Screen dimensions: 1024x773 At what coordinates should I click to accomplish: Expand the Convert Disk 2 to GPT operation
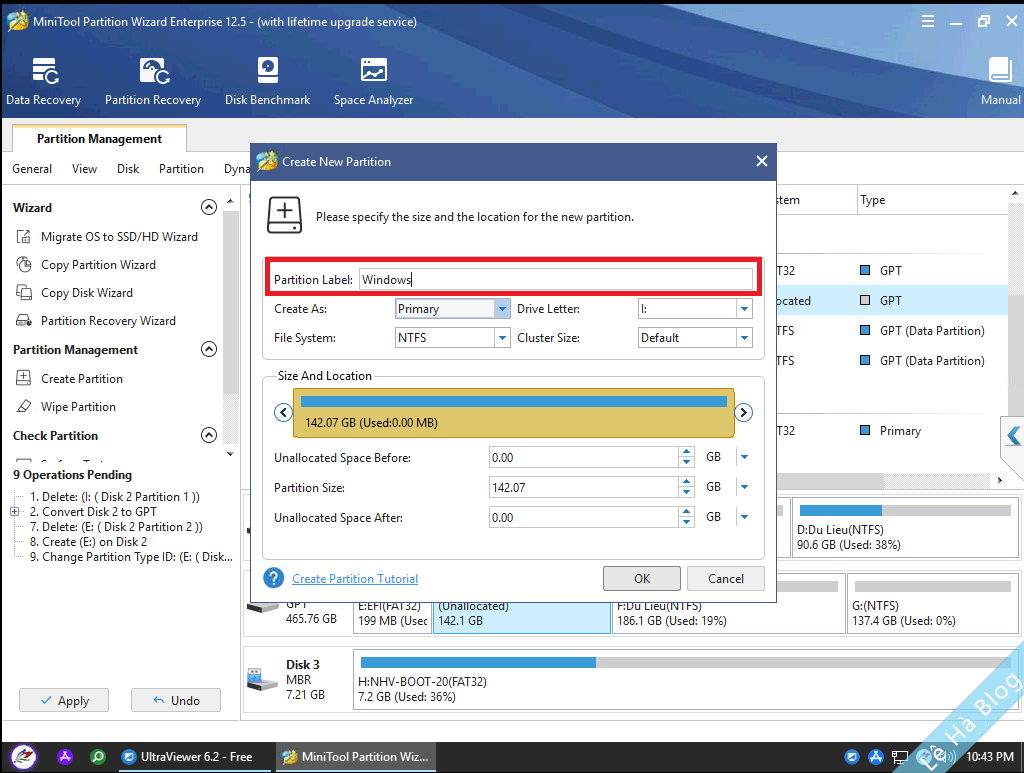(x=14, y=512)
